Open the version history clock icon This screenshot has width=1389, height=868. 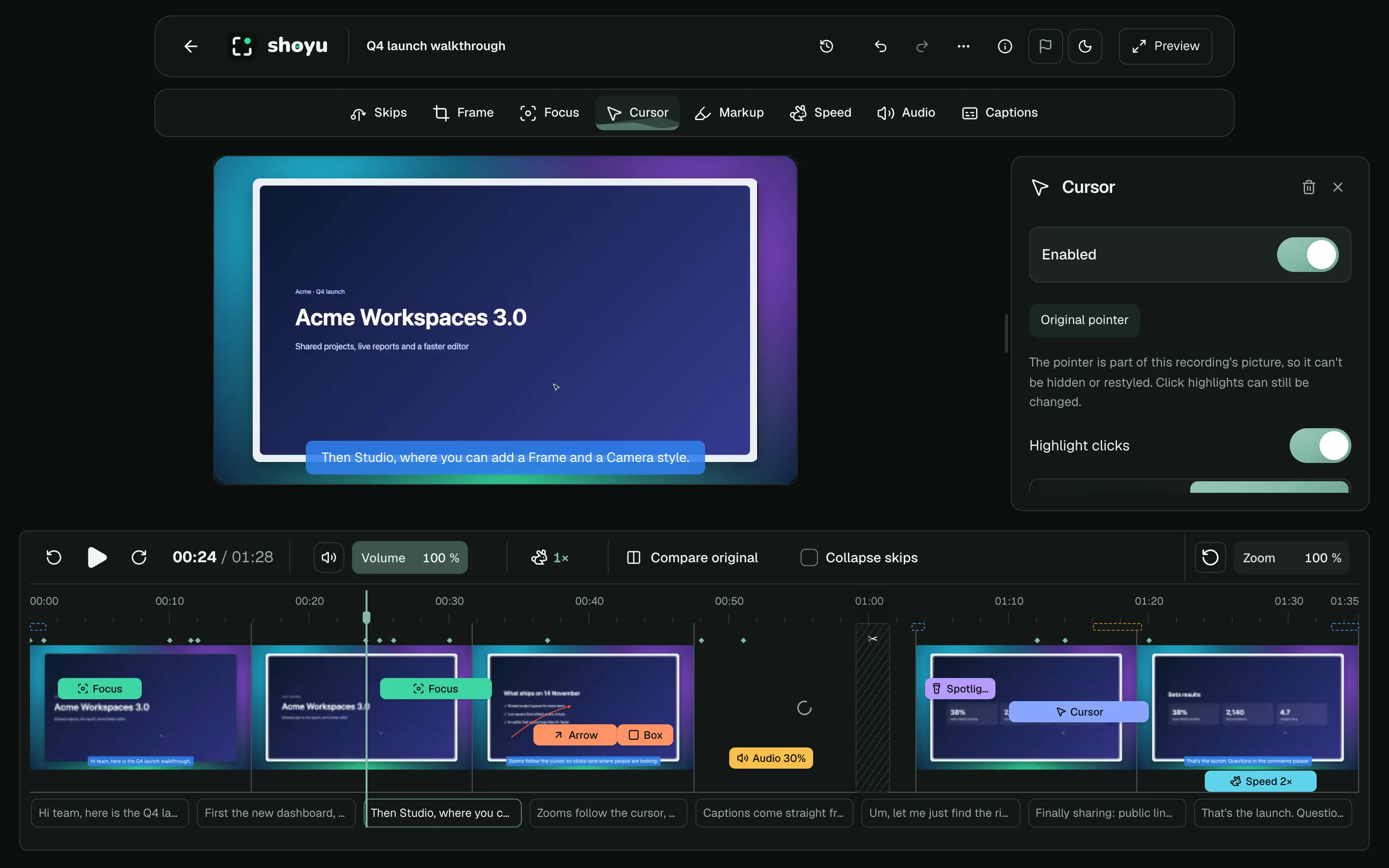(827, 46)
